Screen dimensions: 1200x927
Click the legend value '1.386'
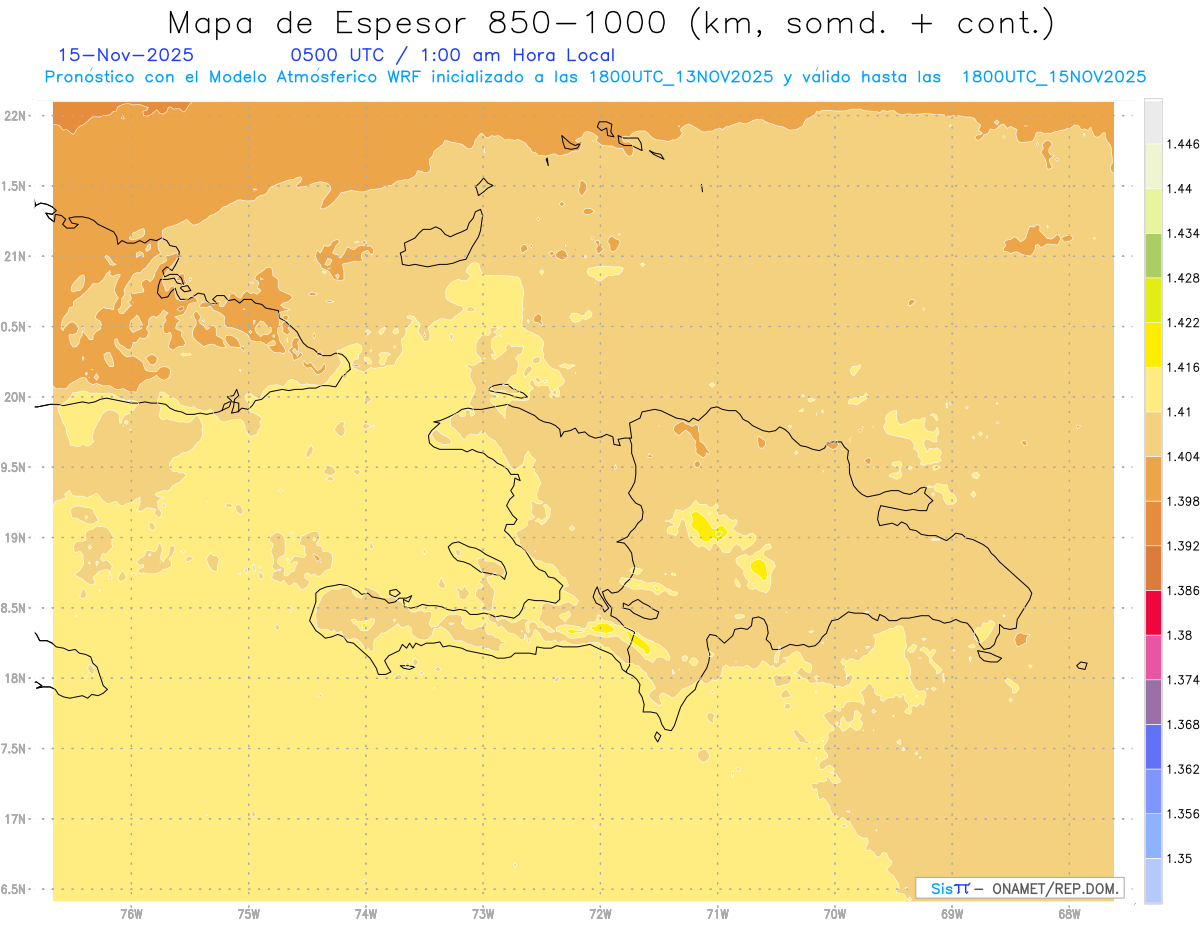[x=1184, y=590]
